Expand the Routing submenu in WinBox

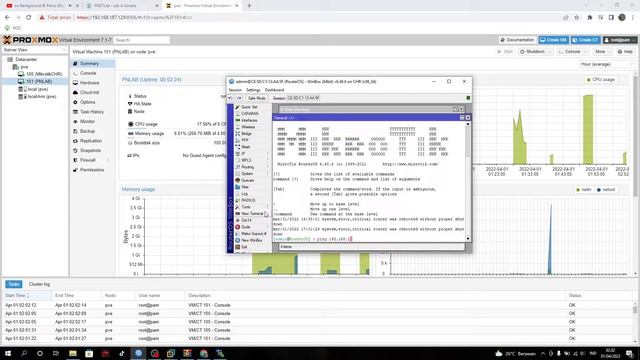pos(252,167)
